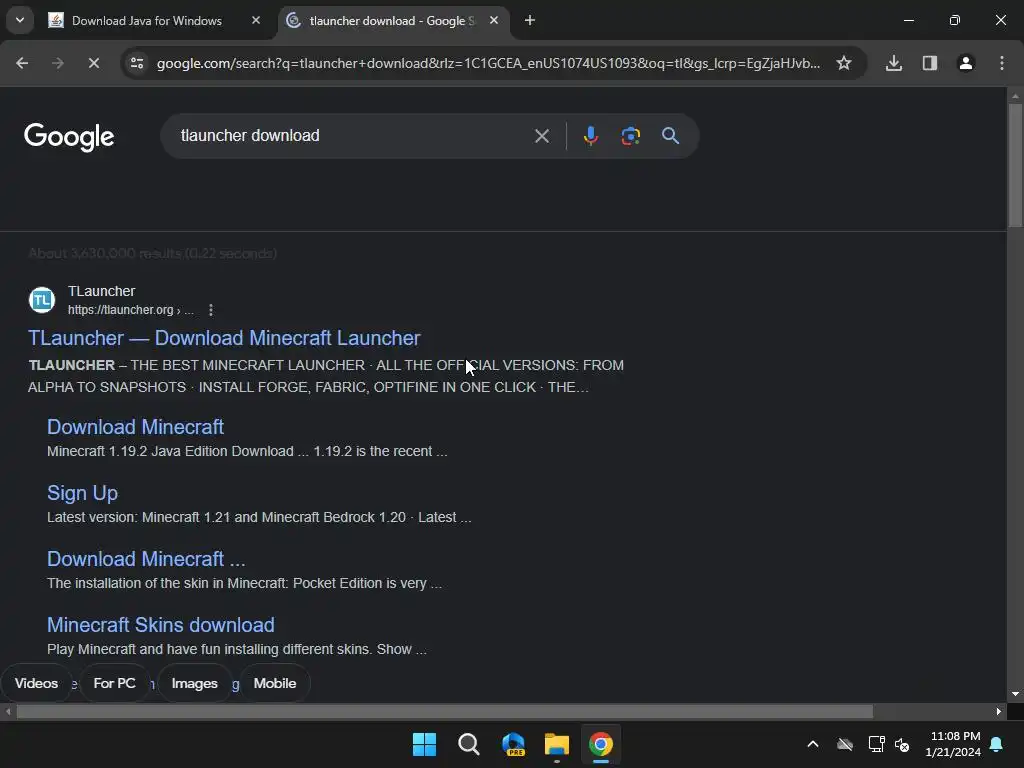Image resolution: width=1024 pixels, height=768 pixels.
Task: Open the Chrome profile icon
Action: click(966, 63)
